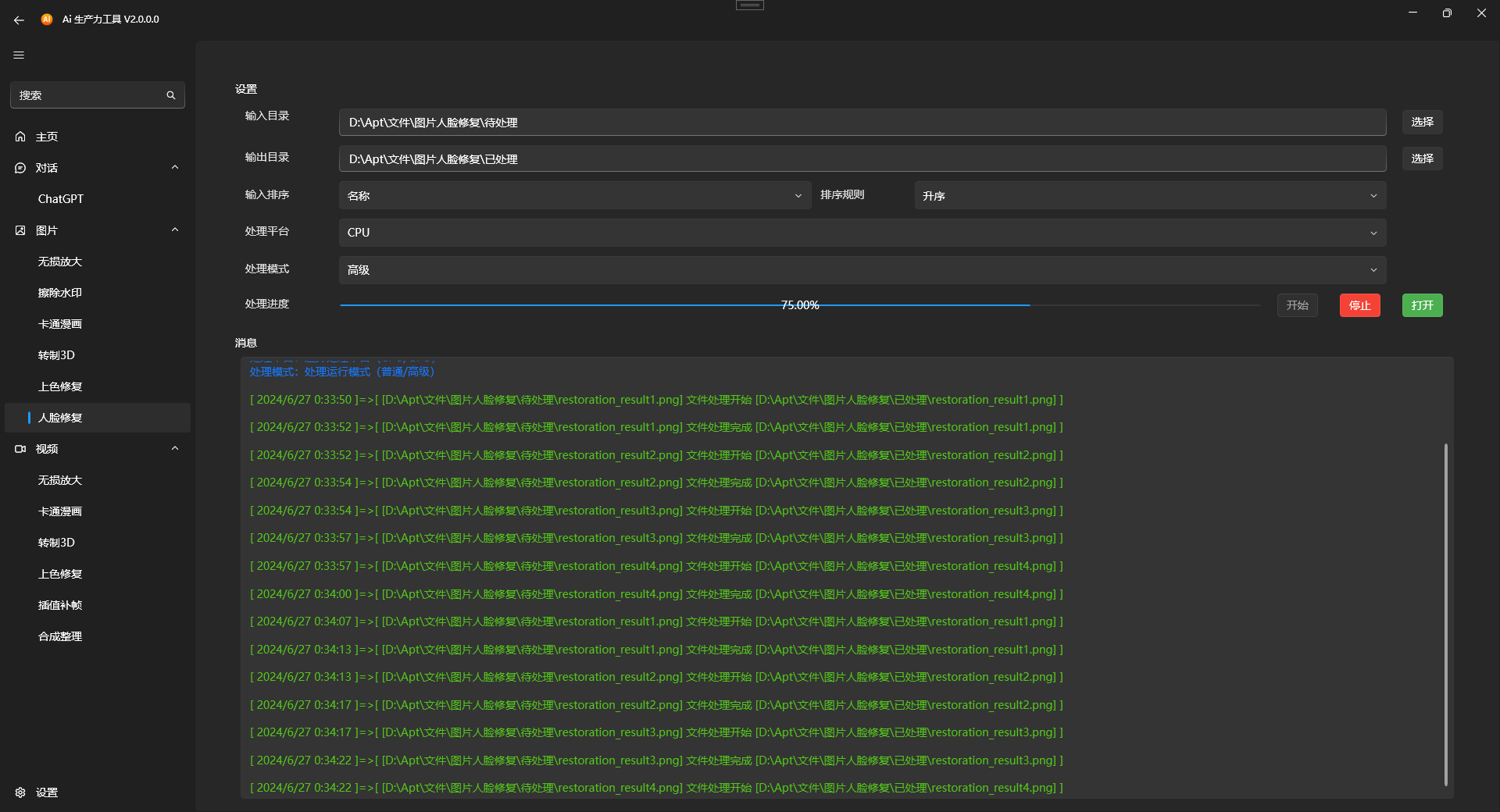
Task: Click the 0:33:57 restoration_result4 文件处理开始 log line
Action: point(656,566)
